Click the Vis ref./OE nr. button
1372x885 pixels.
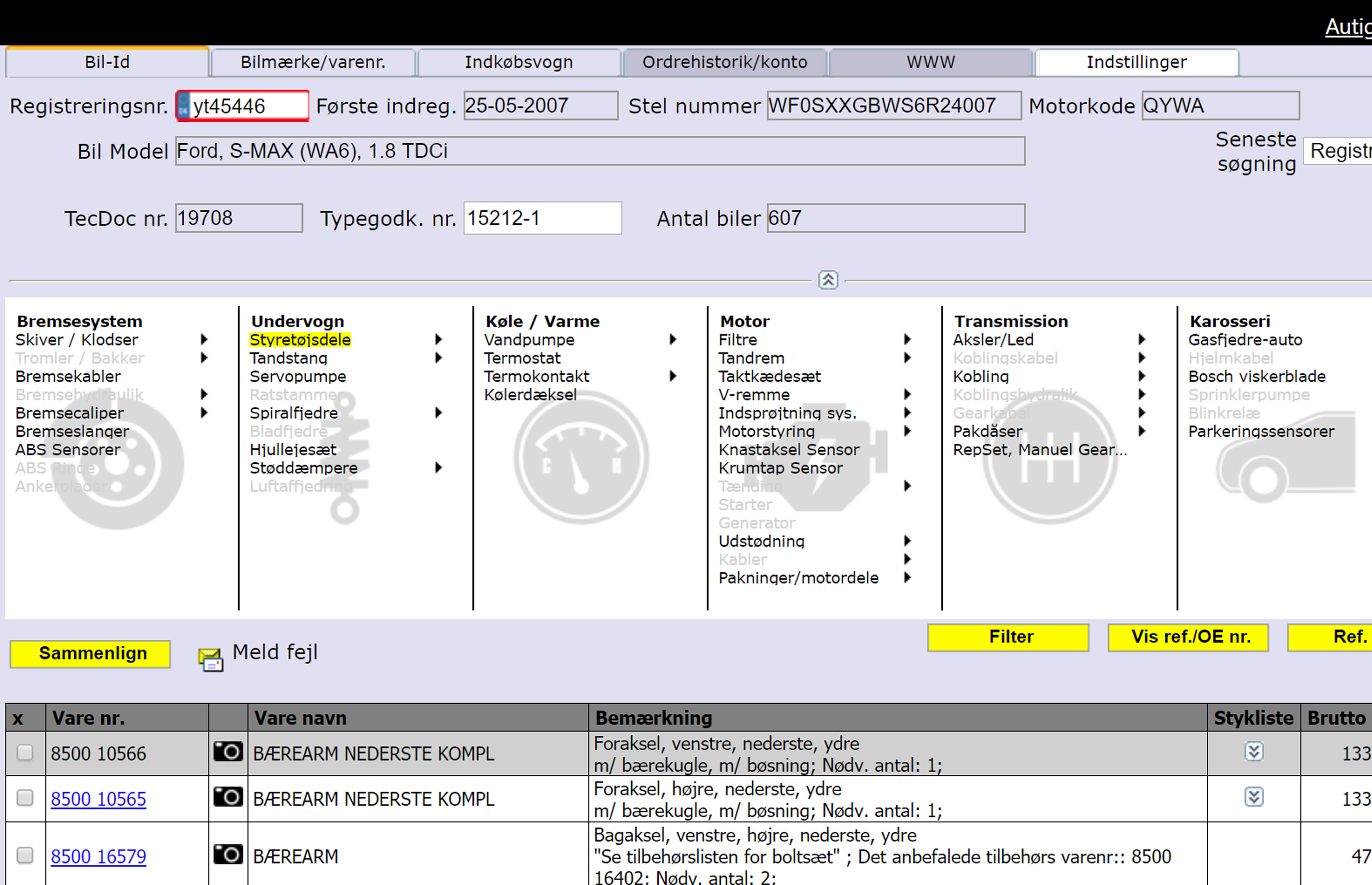pos(1188,637)
